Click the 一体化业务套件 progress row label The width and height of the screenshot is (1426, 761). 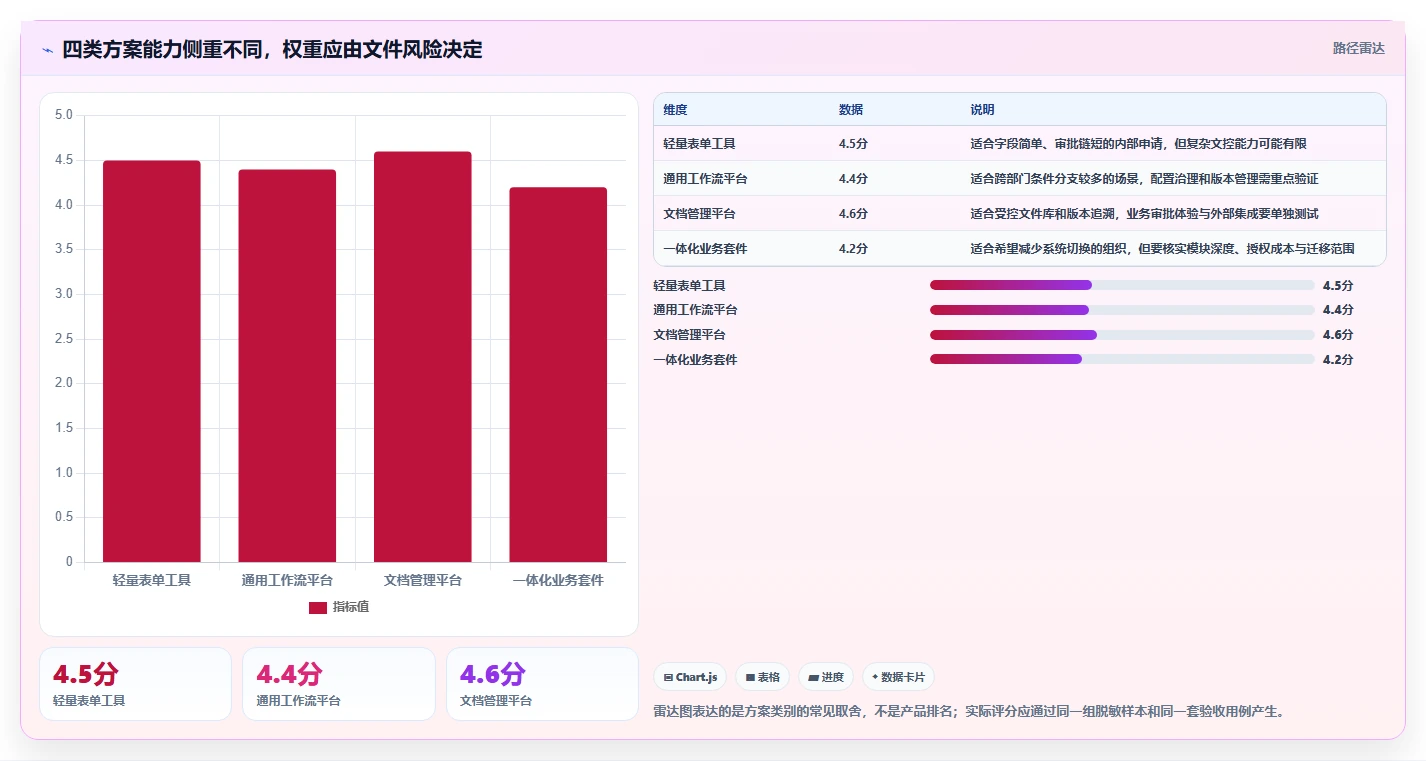pyautogui.click(x=695, y=360)
